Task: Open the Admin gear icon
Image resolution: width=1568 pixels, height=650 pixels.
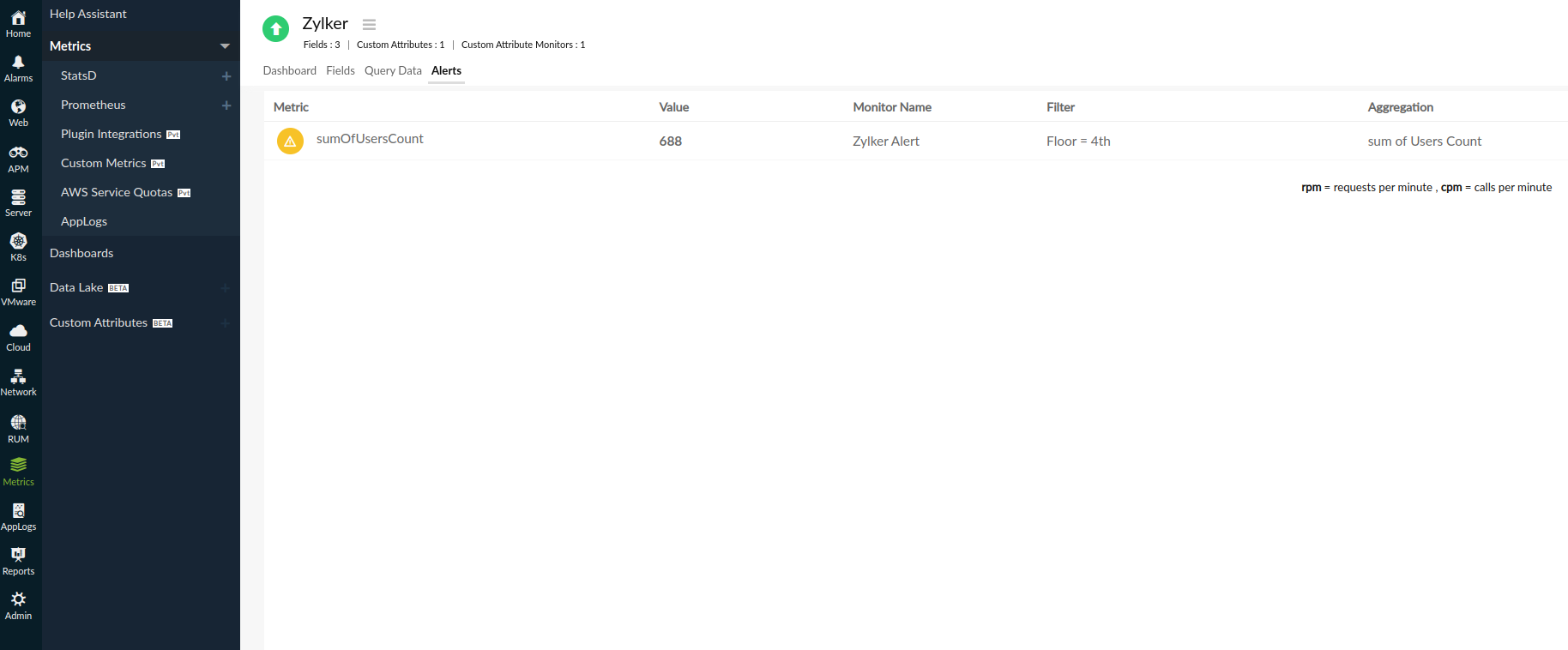Action: point(18,599)
